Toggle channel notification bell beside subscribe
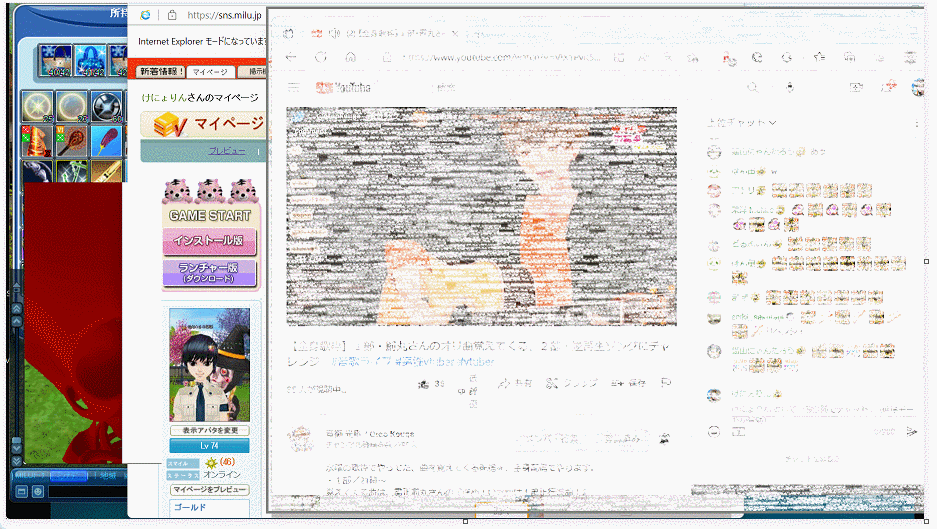This screenshot has width=937, height=529. click(x=664, y=439)
